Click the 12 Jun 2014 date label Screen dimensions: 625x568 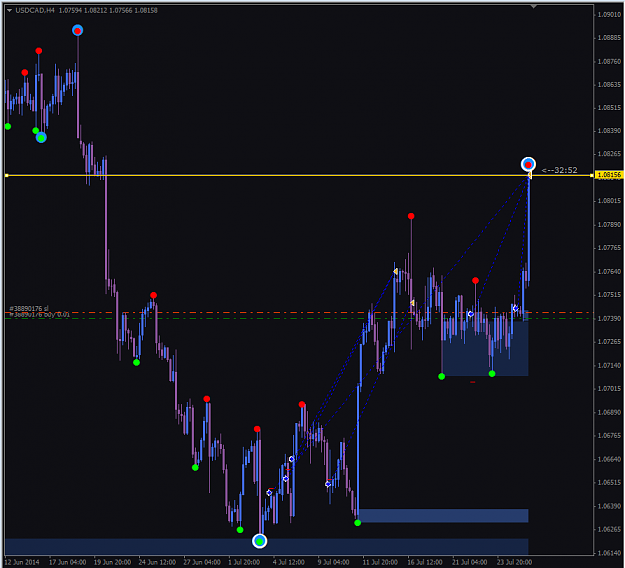click(22, 562)
